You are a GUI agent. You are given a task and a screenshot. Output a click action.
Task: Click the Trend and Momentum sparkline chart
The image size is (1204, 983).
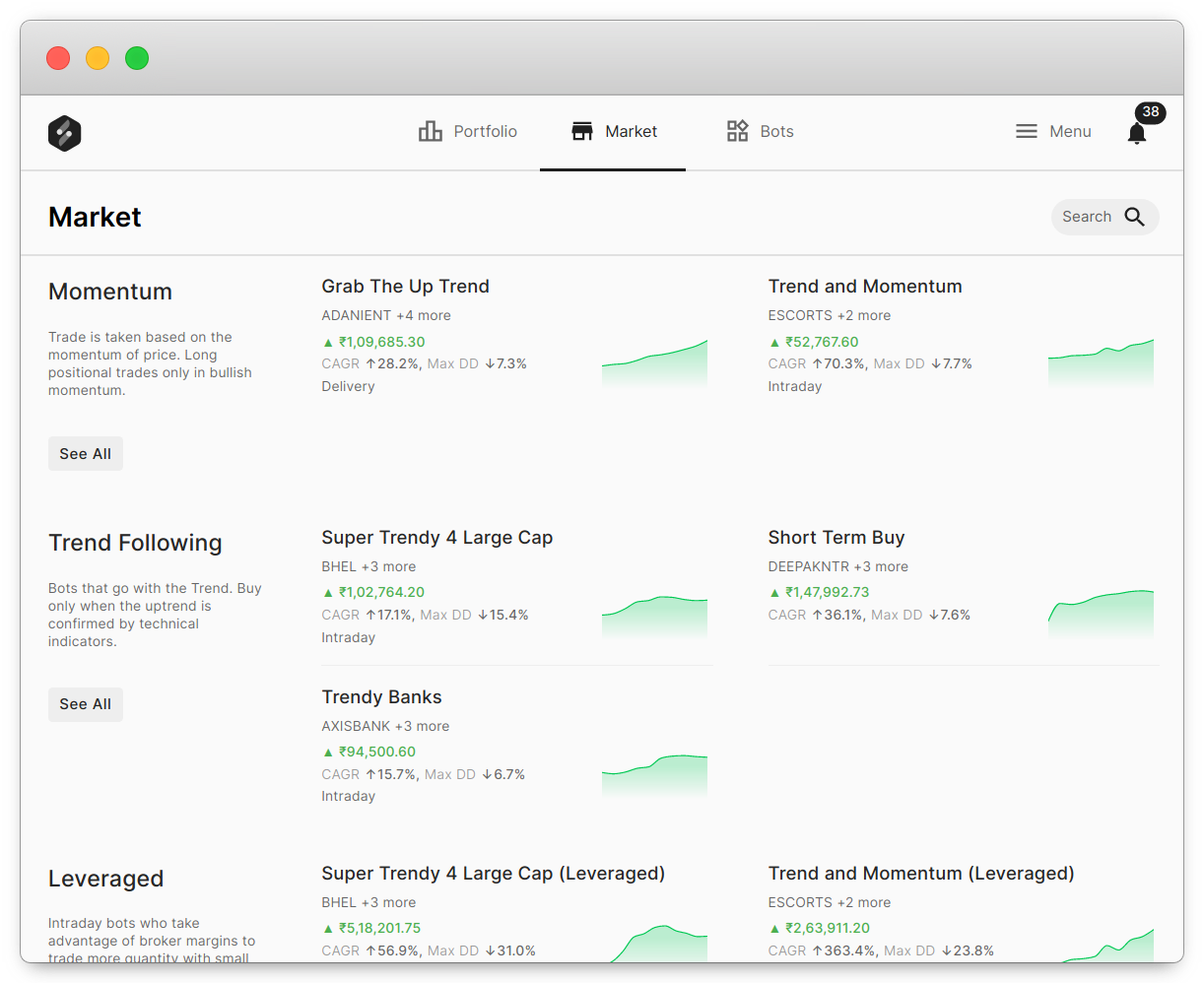click(1101, 363)
